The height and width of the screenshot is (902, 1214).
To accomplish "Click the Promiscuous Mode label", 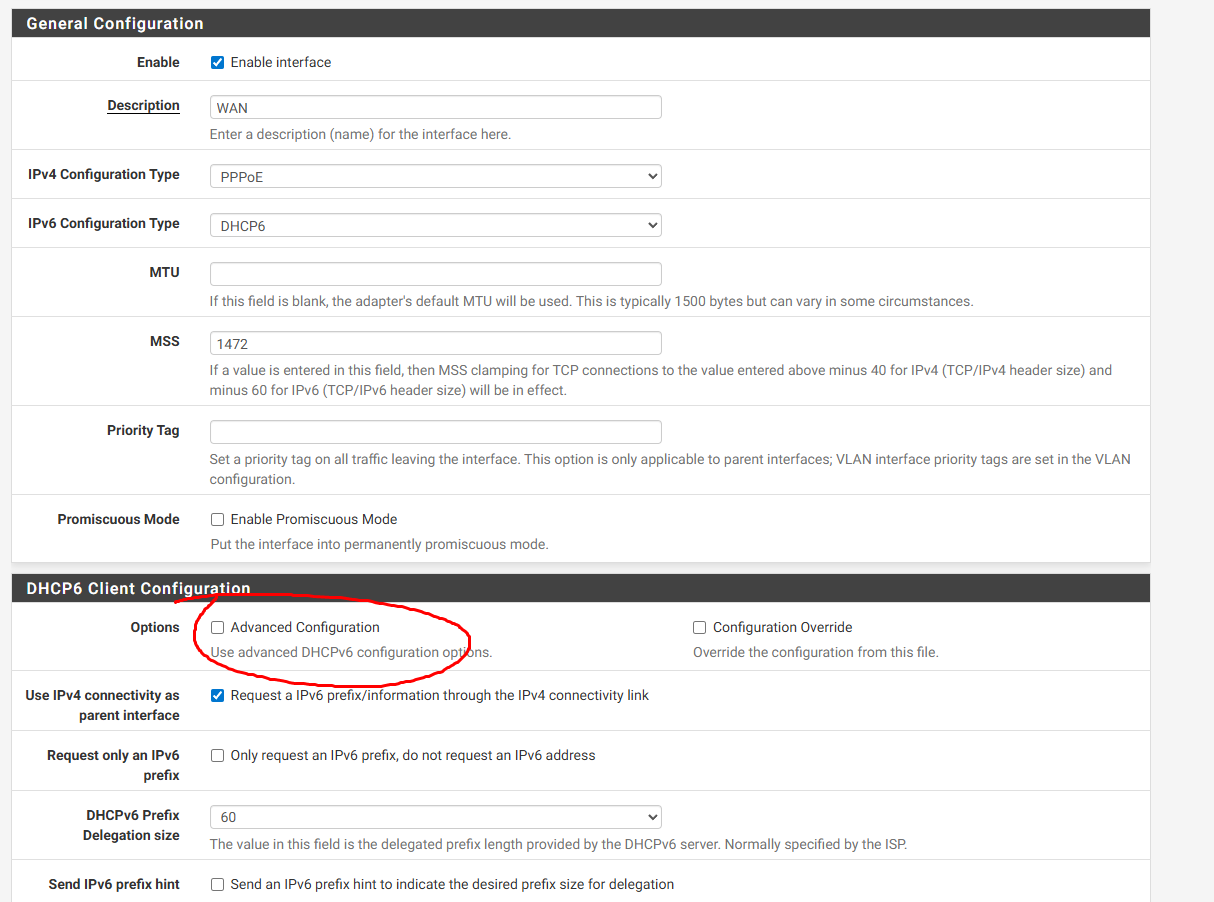I will 119,519.
